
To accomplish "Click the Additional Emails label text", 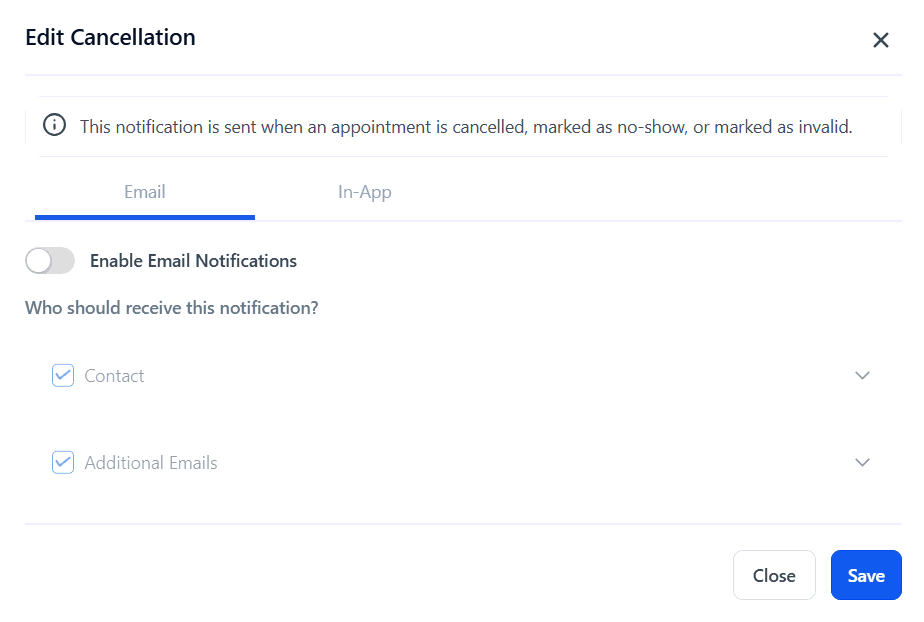I will click(151, 463).
